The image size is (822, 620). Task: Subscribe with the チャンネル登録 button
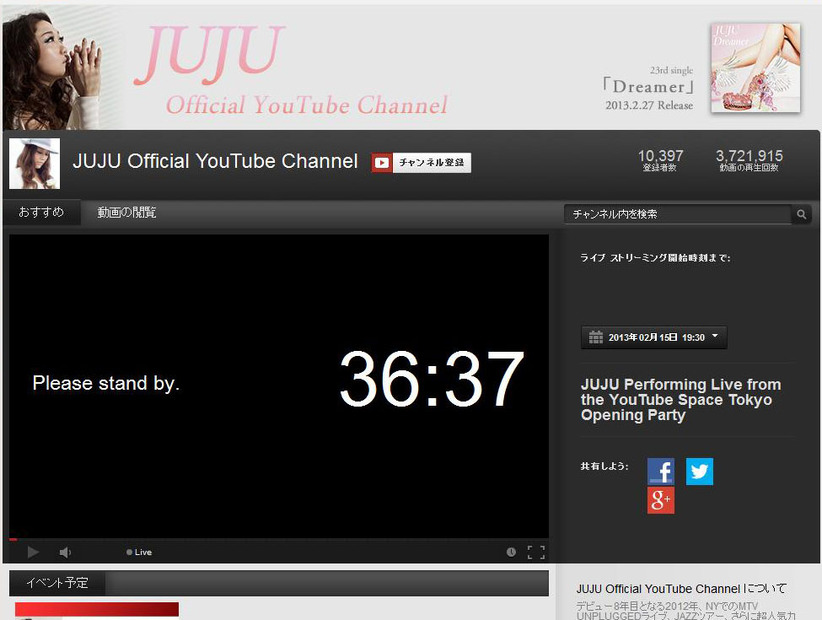tap(431, 162)
